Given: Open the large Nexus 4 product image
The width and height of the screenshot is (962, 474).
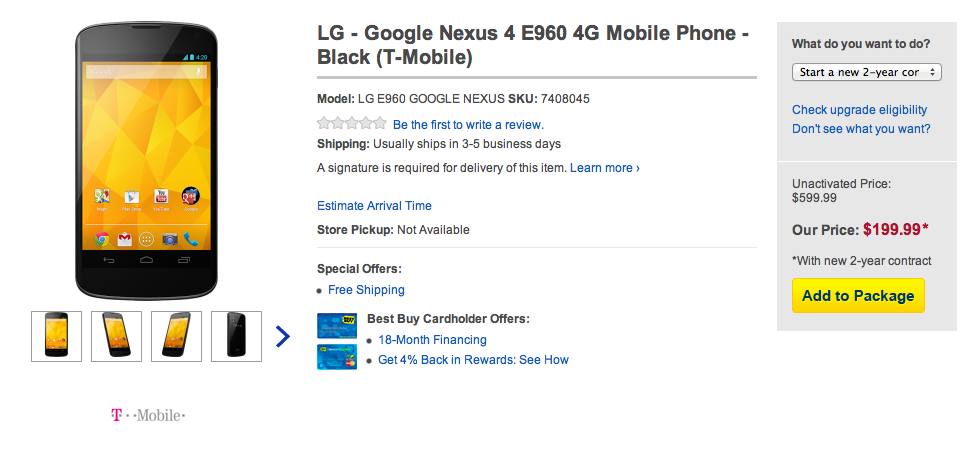Looking at the screenshot, I should [x=147, y=160].
